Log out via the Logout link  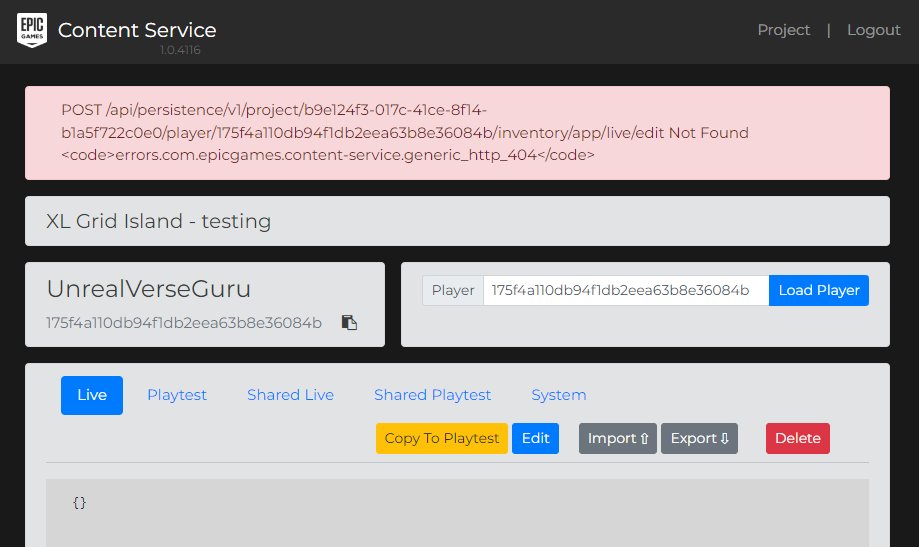873,30
